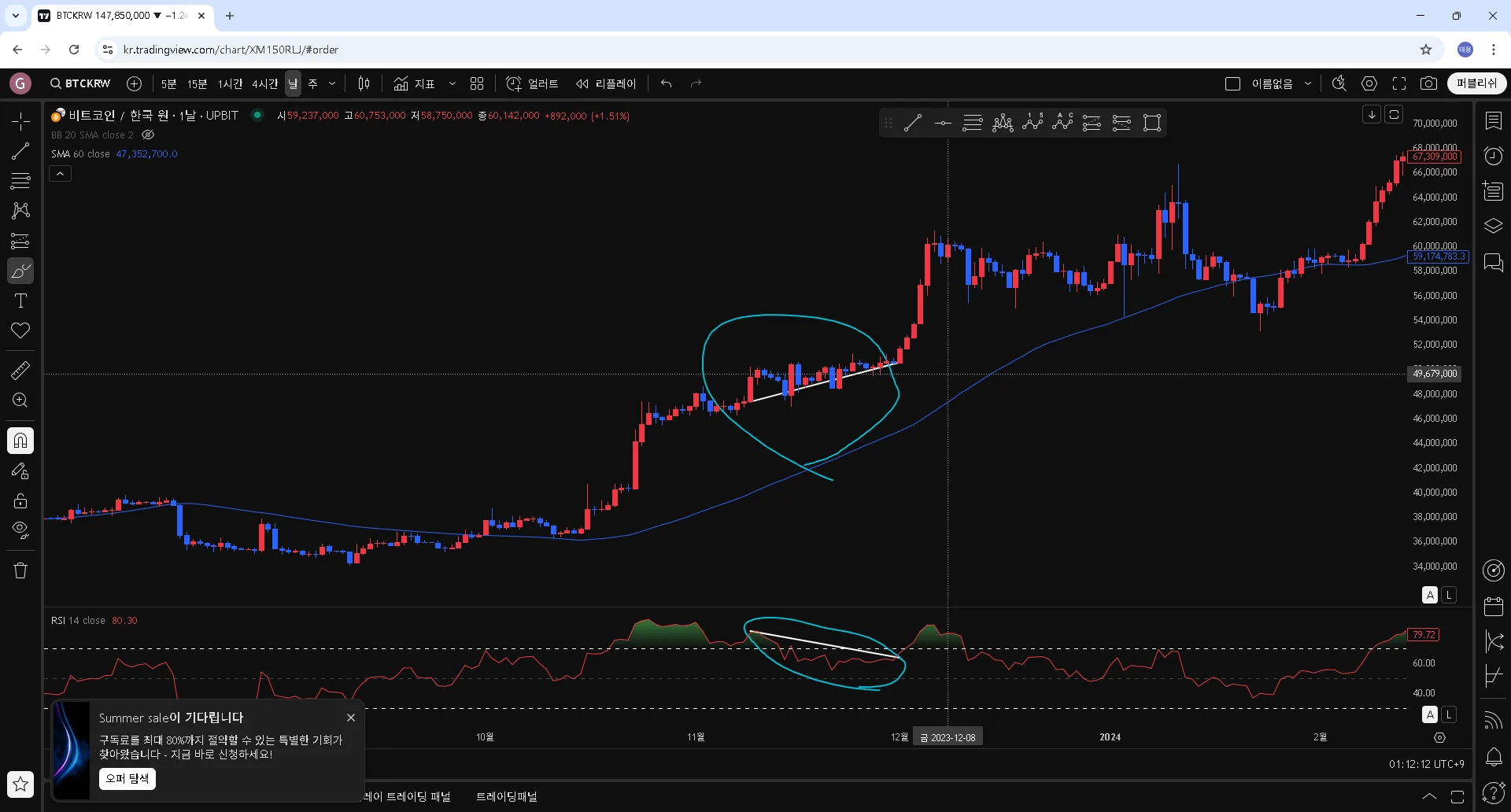Select the trend line tool in left sidebar
The image size is (1511, 812).
pyautogui.click(x=20, y=151)
